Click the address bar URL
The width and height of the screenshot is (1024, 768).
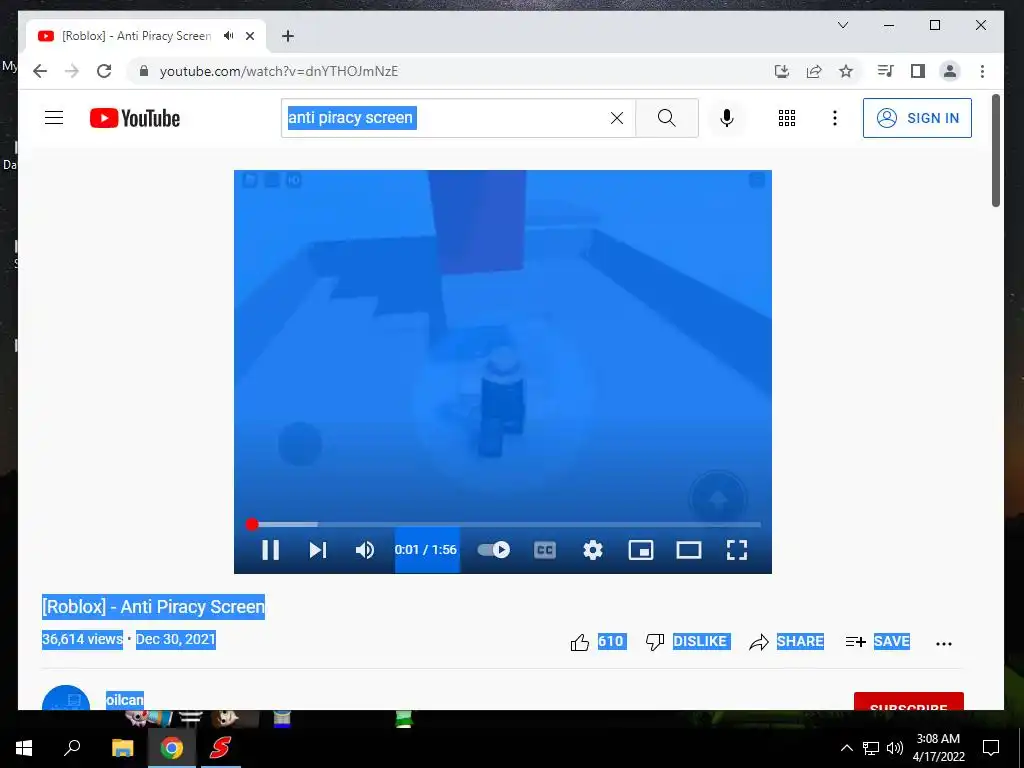[279, 71]
